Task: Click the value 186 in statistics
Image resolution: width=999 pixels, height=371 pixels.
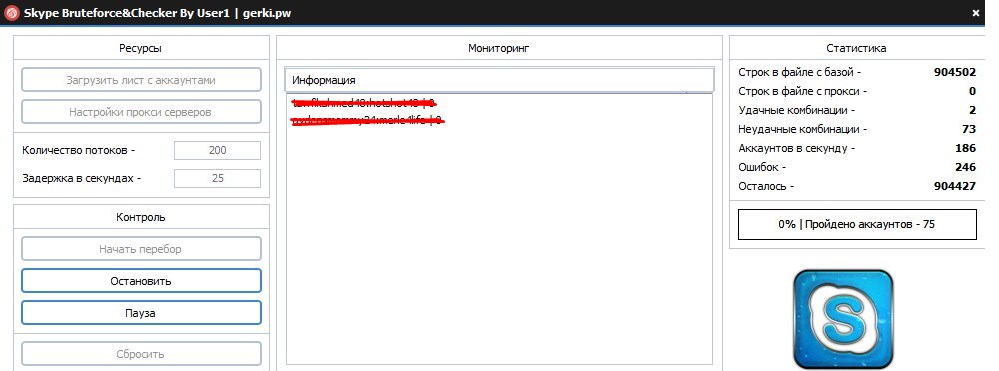Action: coord(965,149)
